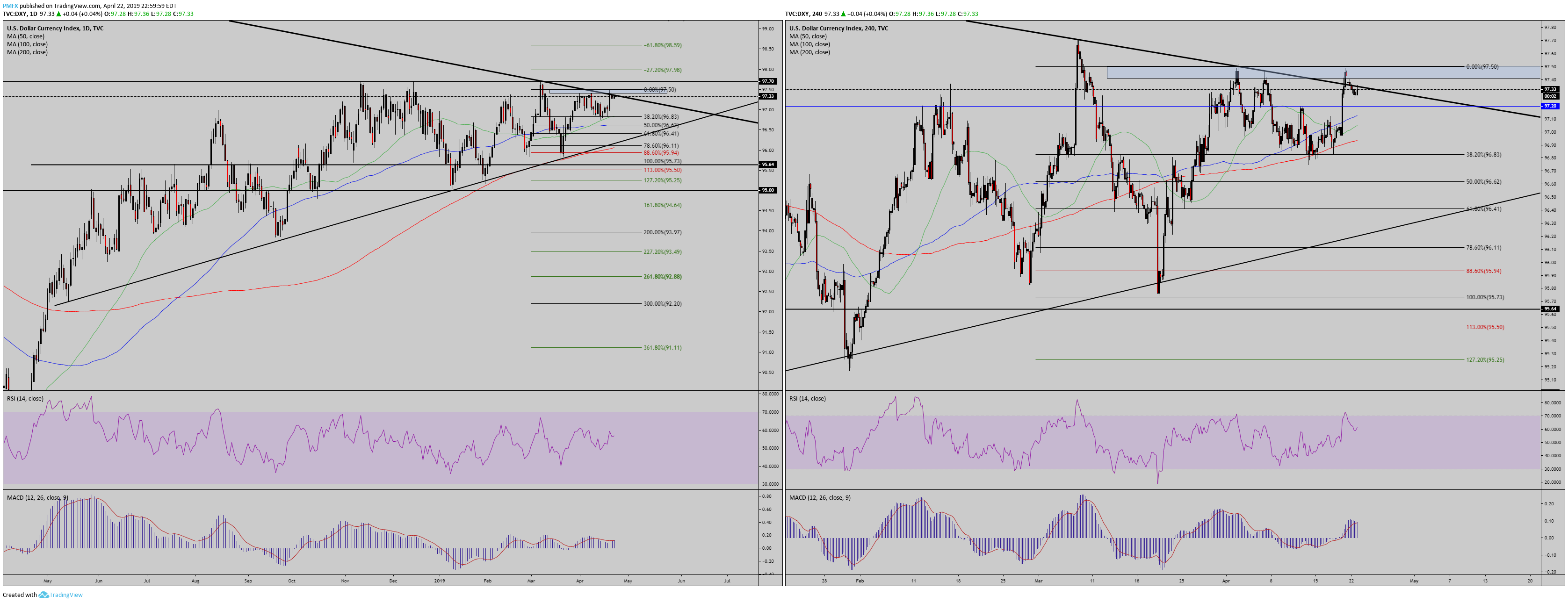Click the 95.64 price tag on 240 axis
The width and height of the screenshot is (1568, 603).
[1550, 309]
